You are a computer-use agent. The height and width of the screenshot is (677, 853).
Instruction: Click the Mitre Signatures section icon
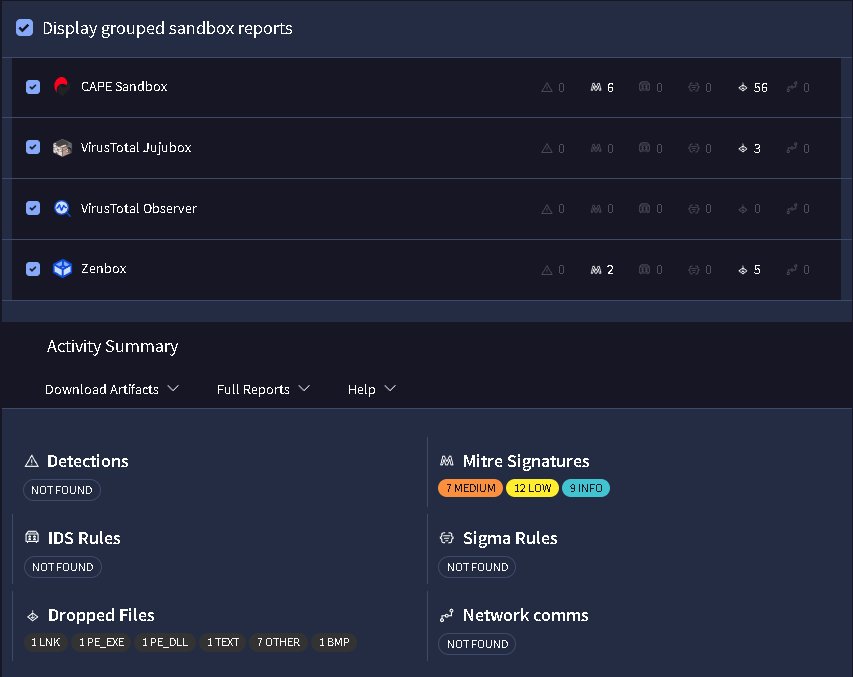447,461
